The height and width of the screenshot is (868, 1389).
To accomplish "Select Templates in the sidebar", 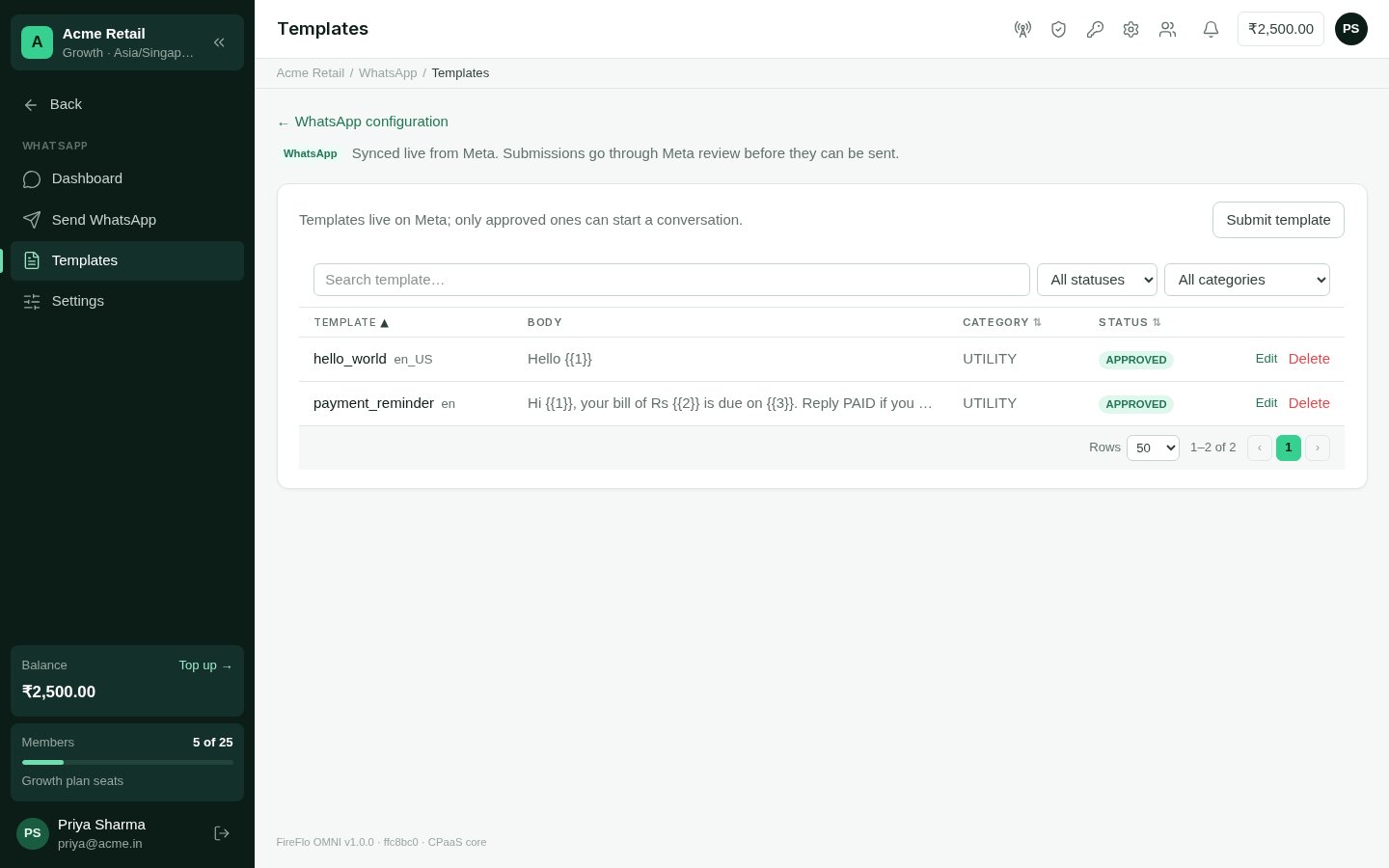I will pos(127,260).
